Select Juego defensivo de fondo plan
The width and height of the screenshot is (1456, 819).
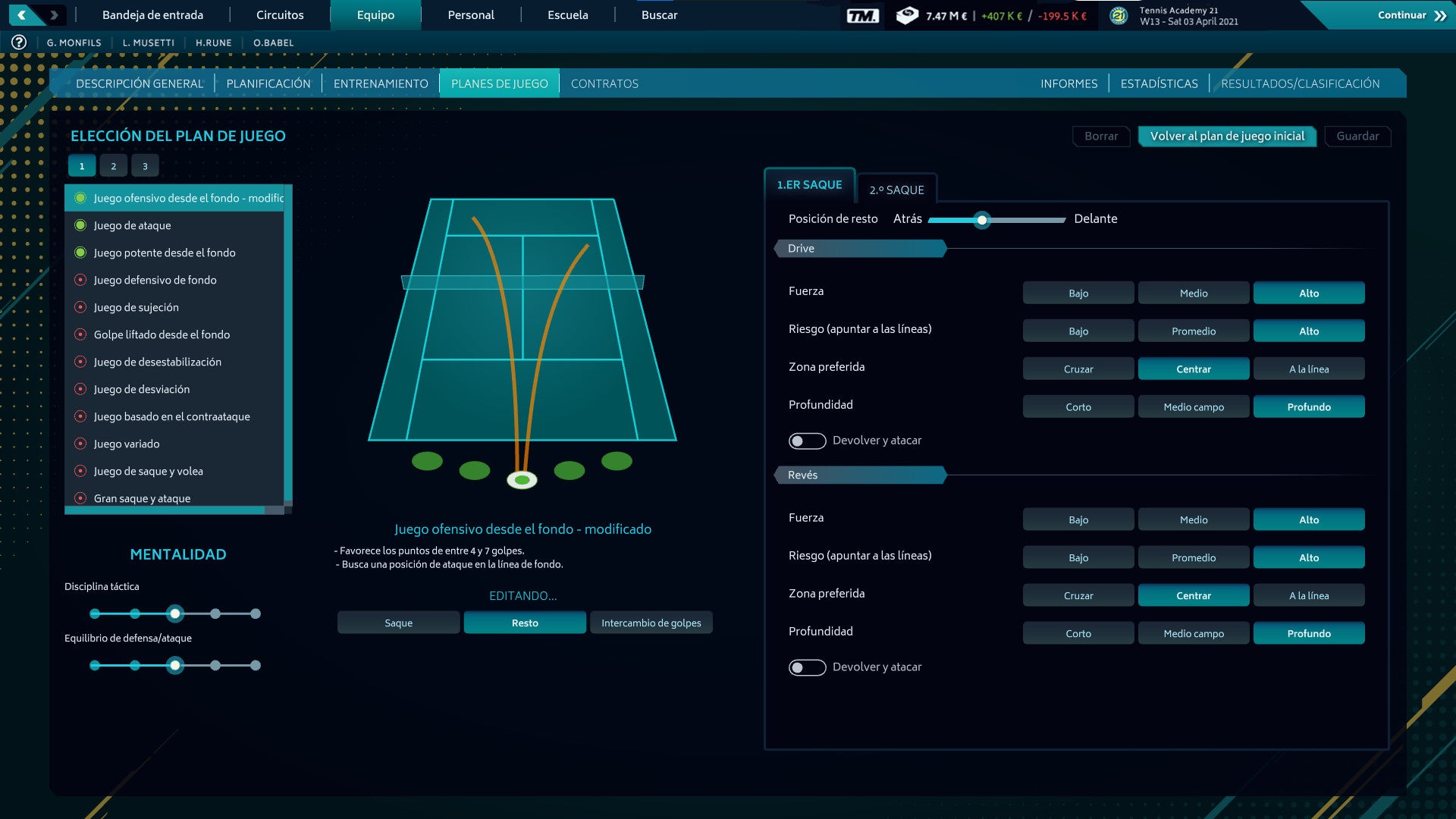[x=155, y=280]
